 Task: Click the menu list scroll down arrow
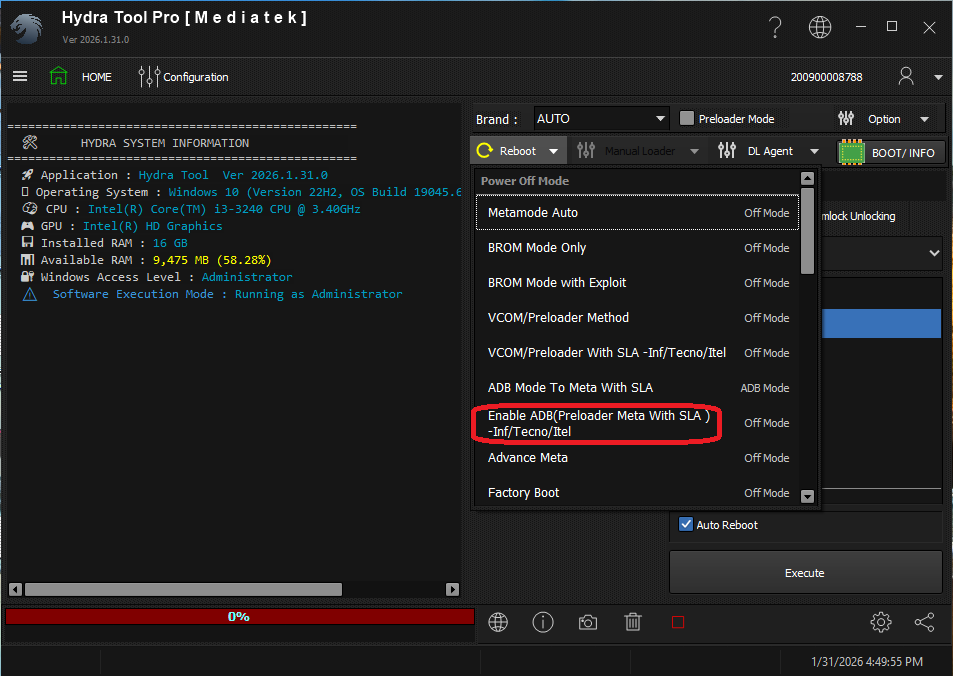click(807, 497)
